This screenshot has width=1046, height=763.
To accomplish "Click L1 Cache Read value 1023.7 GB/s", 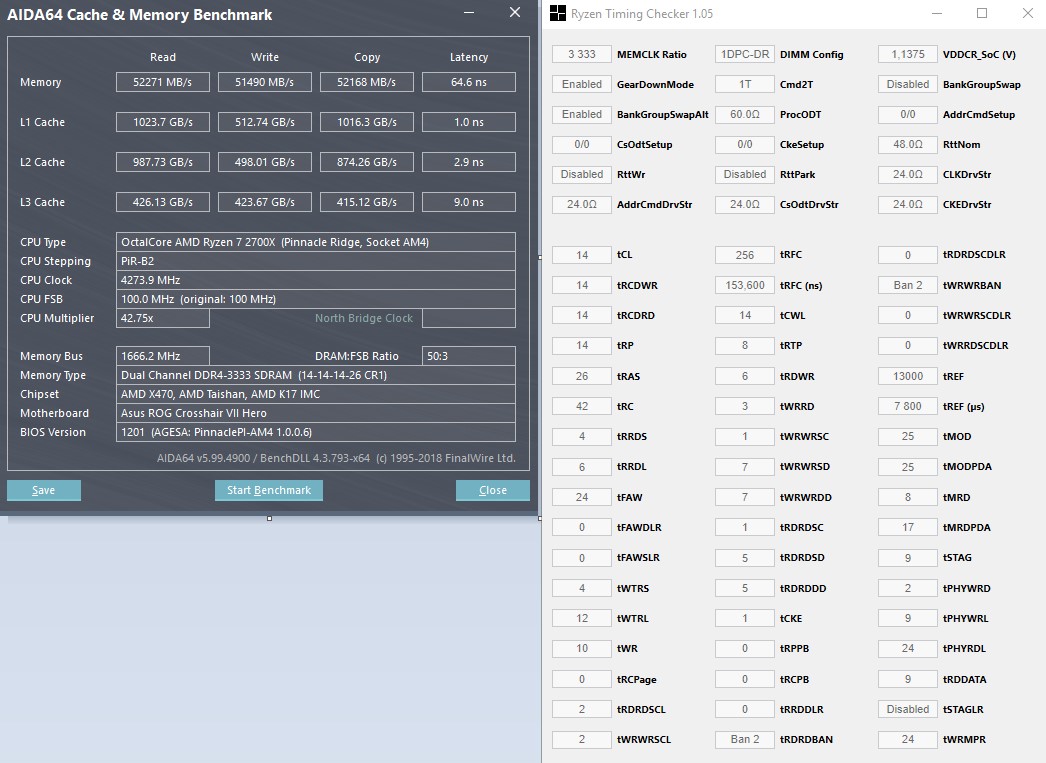I will [x=163, y=122].
